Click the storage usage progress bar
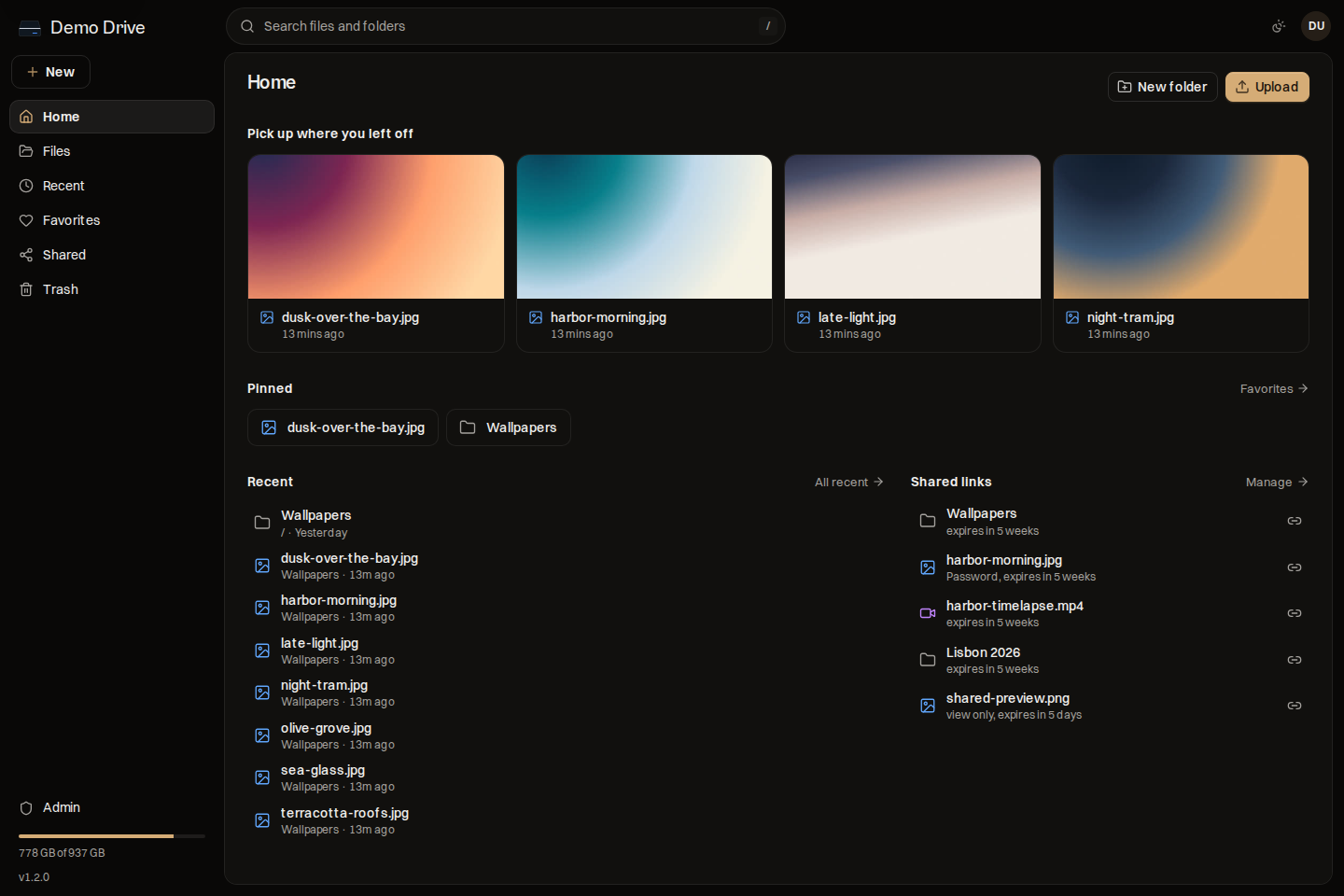The width and height of the screenshot is (1344, 896). (x=112, y=836)
